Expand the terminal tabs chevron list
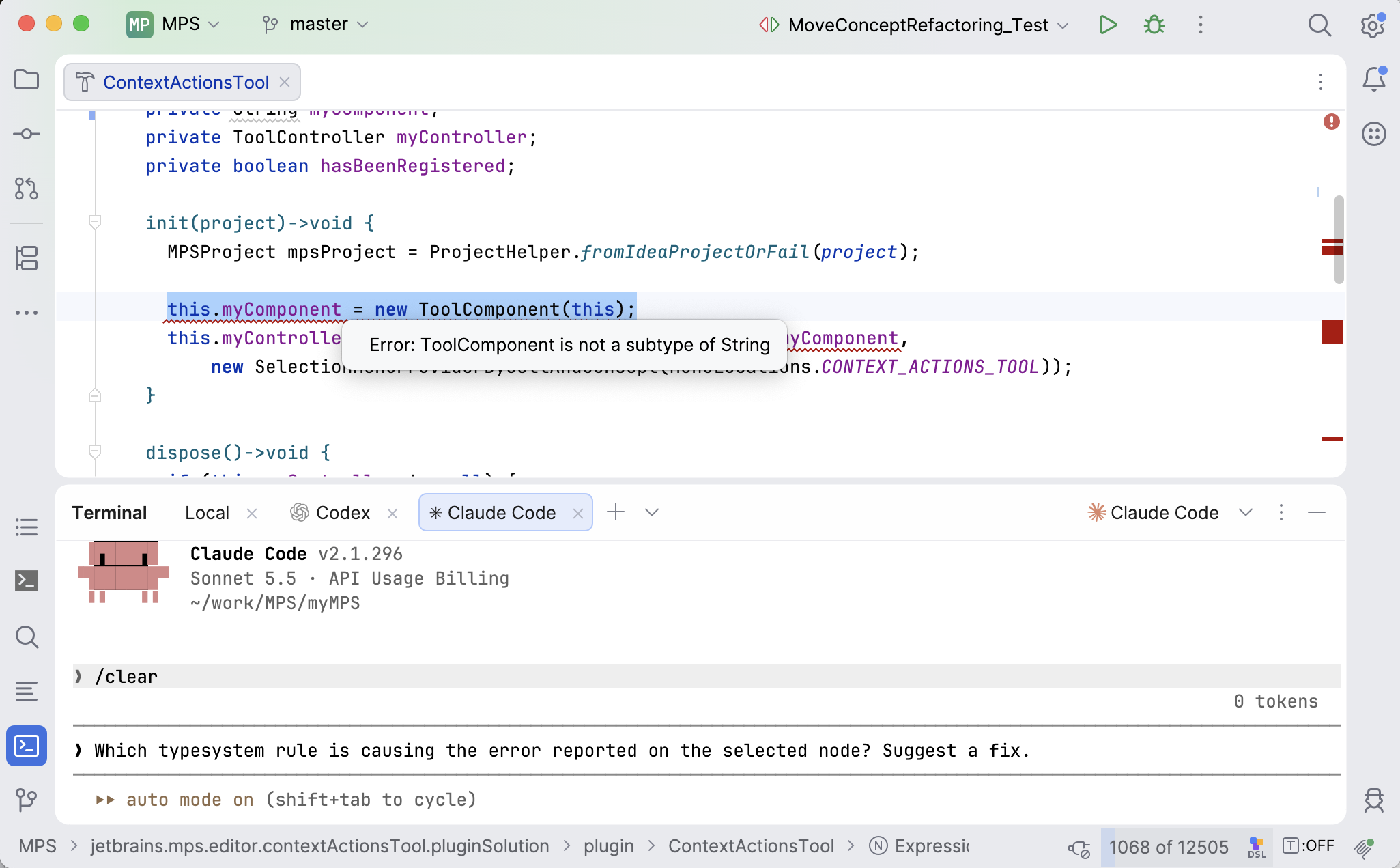Image resolution: width=1400 pixels, height=868 pixels. 652,512
